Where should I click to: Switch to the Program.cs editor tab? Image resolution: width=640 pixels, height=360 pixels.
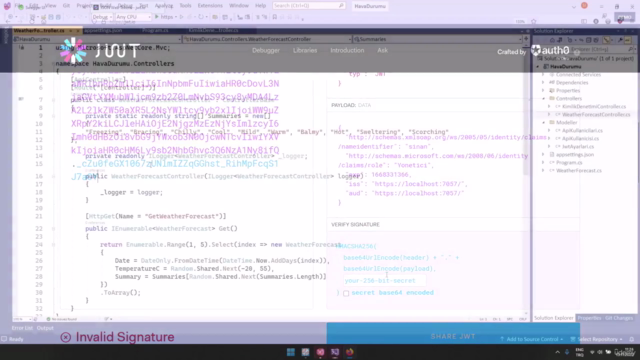point(155,31)
